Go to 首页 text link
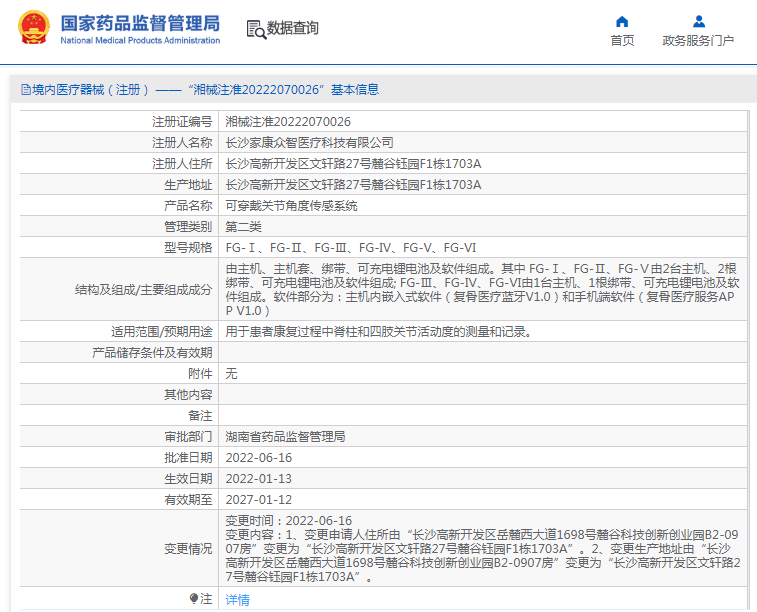The height and width of the screenshot is (612, 757). (622, 41)
